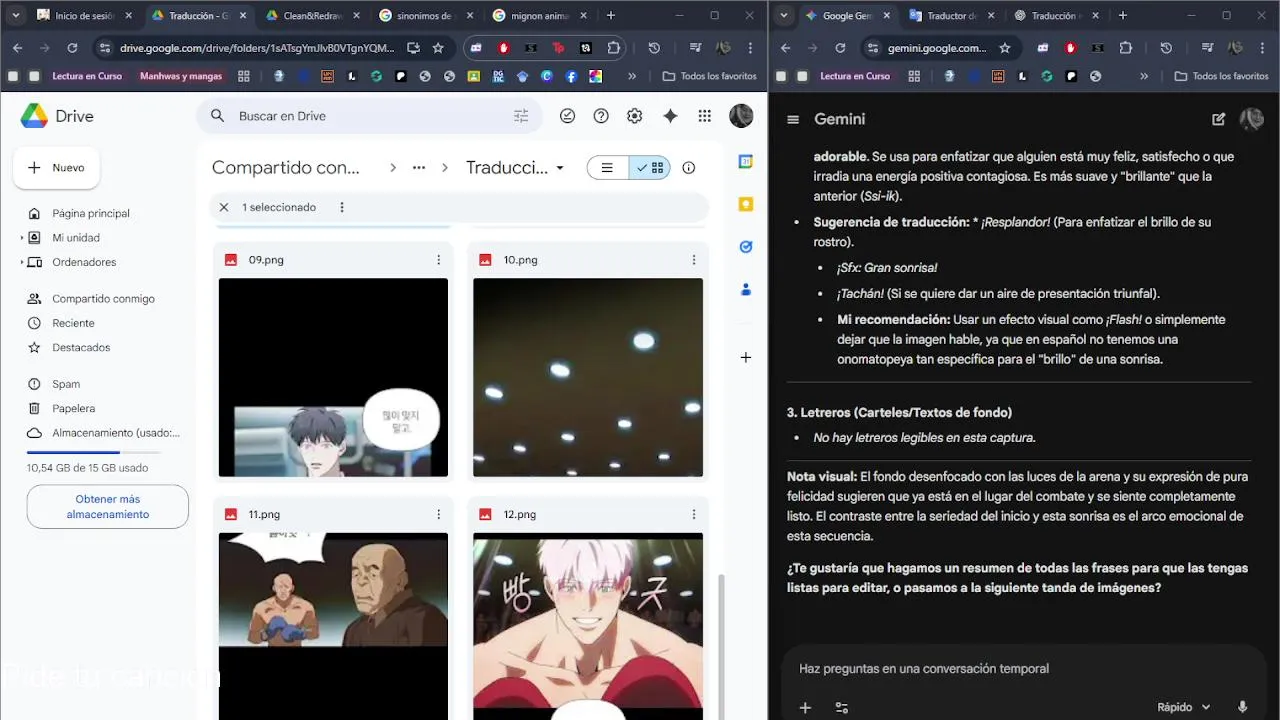1280x720 pixels.
Task: Switch to the Clean&Redraw tab
Action: (x=311, y=16)
